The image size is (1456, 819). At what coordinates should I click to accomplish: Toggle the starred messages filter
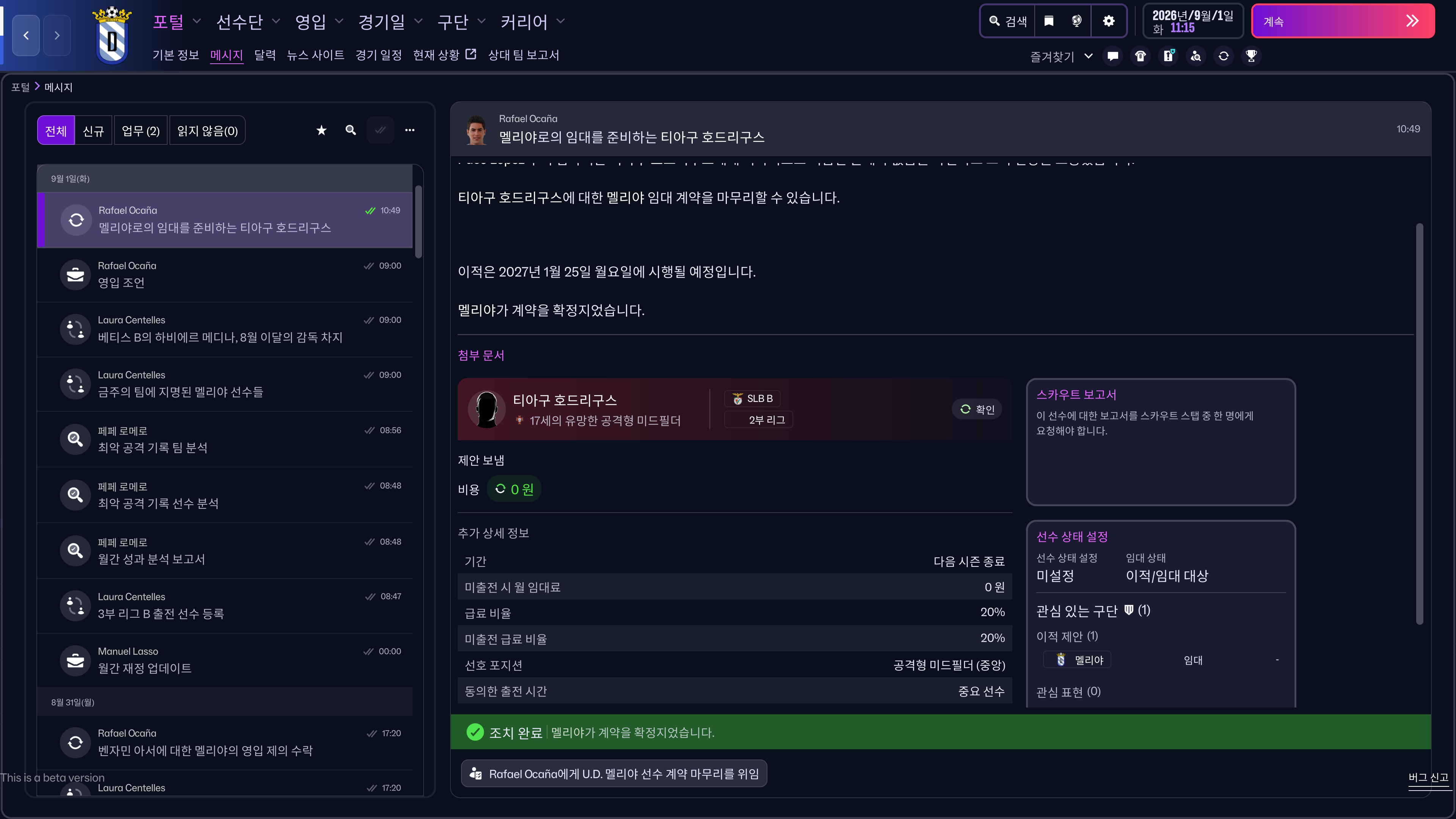point(321,130)
